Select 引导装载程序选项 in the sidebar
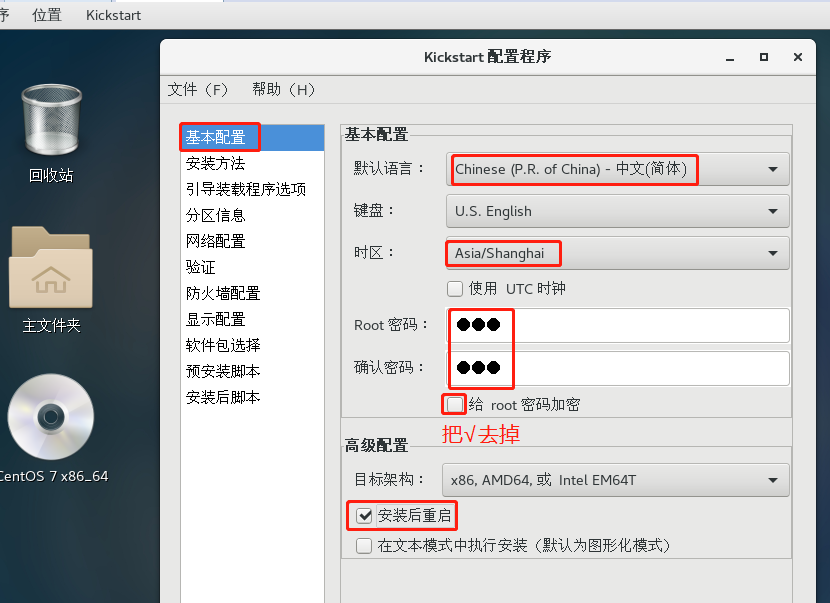The image size is (830, 603). tap(252, 190)
